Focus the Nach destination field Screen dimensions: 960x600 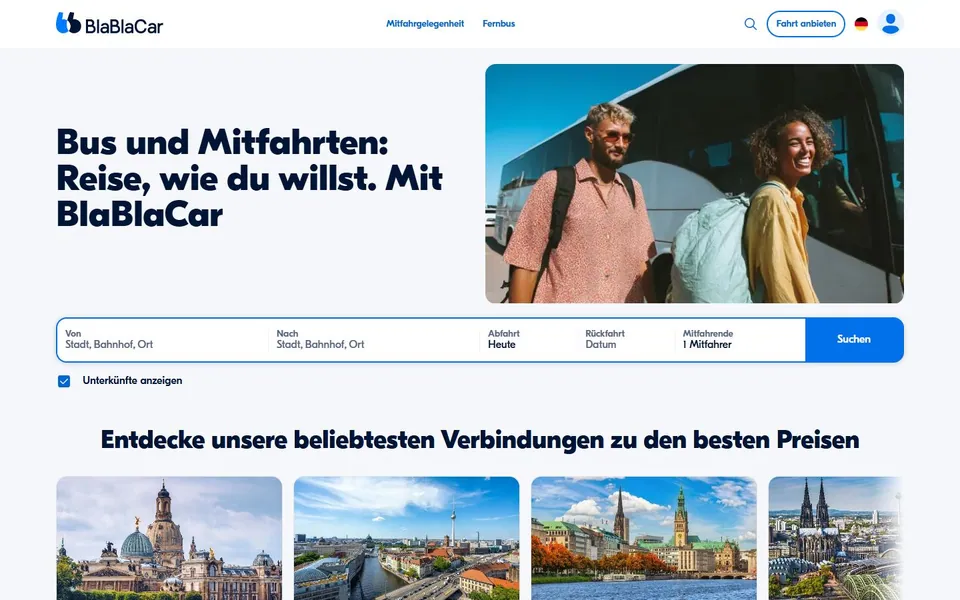[373, 339]
